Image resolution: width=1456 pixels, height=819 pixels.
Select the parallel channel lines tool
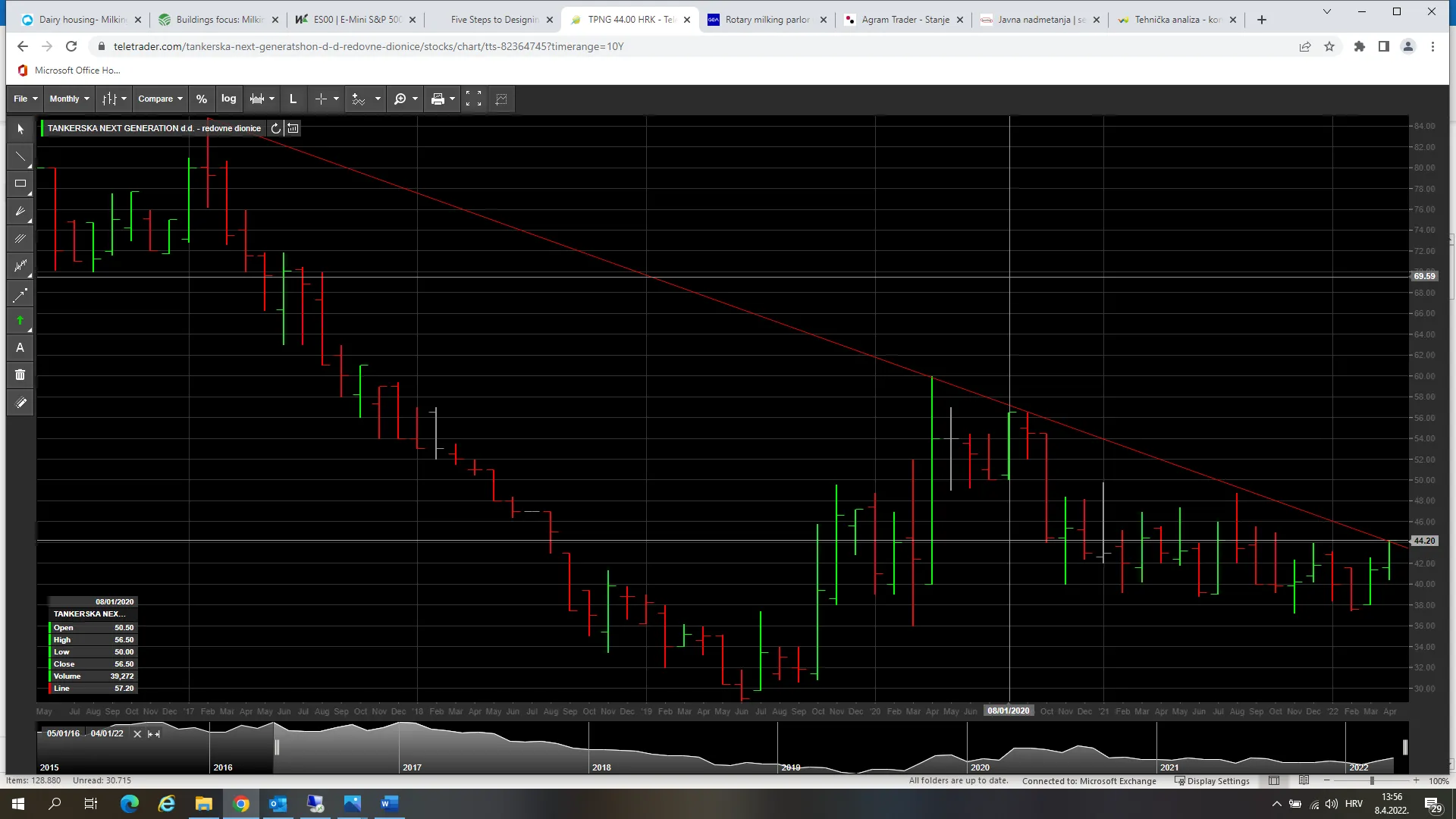[20, 238]
